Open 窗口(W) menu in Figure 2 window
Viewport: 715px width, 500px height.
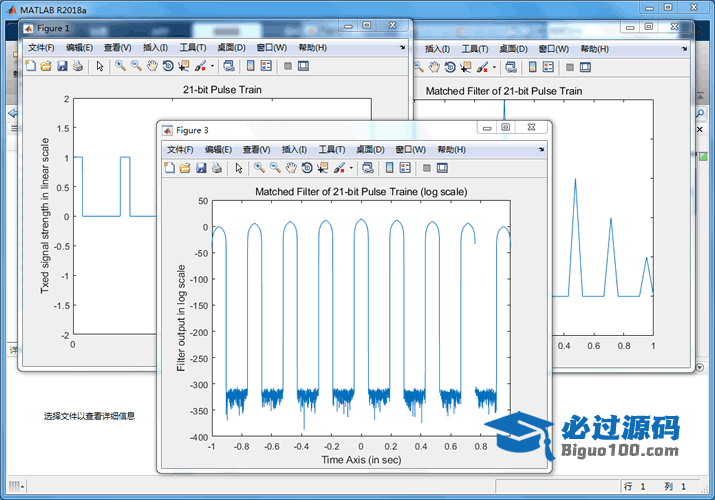(x=554, y=49)
